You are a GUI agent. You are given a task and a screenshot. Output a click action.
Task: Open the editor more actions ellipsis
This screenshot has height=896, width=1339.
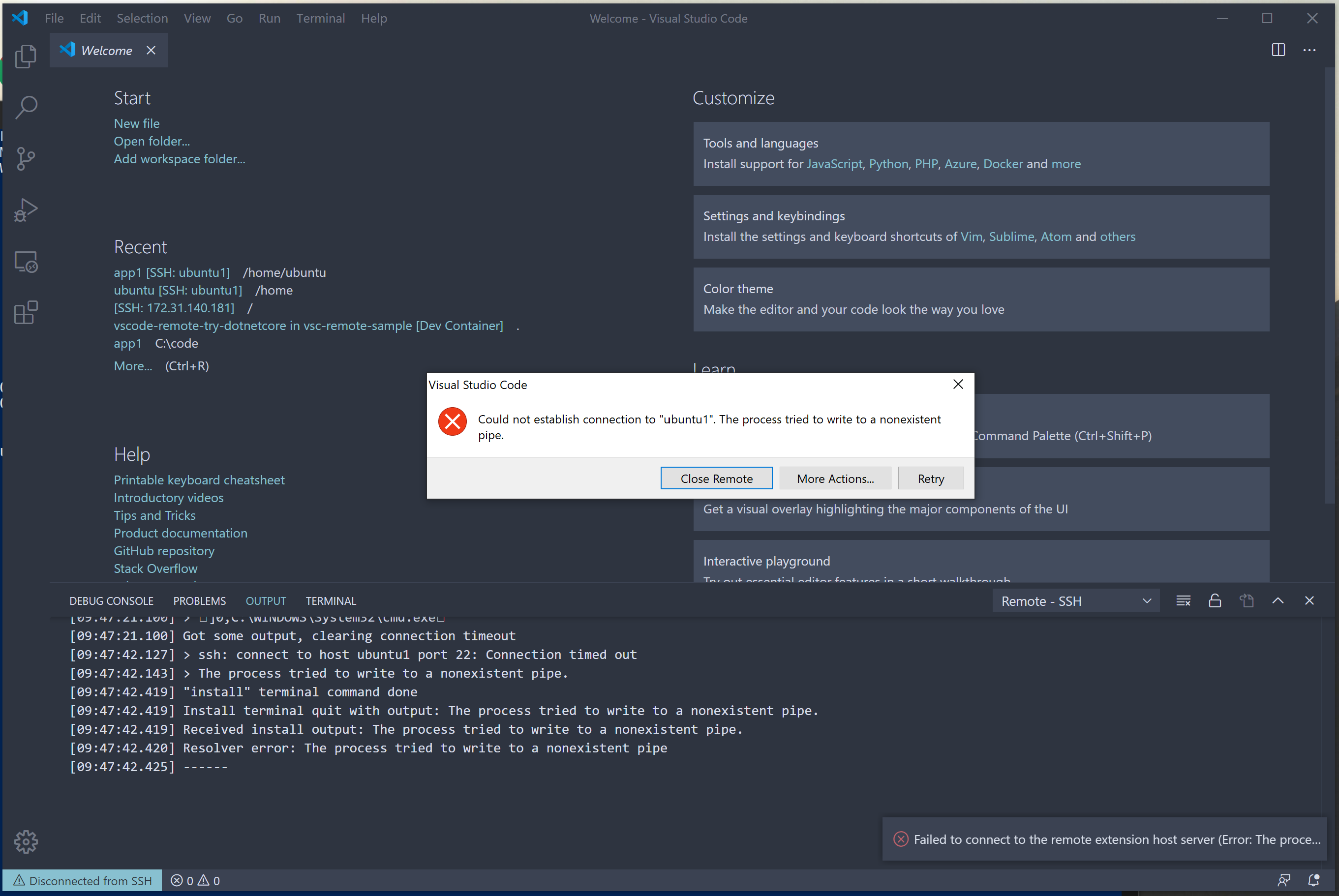(x=1309, y=50)
